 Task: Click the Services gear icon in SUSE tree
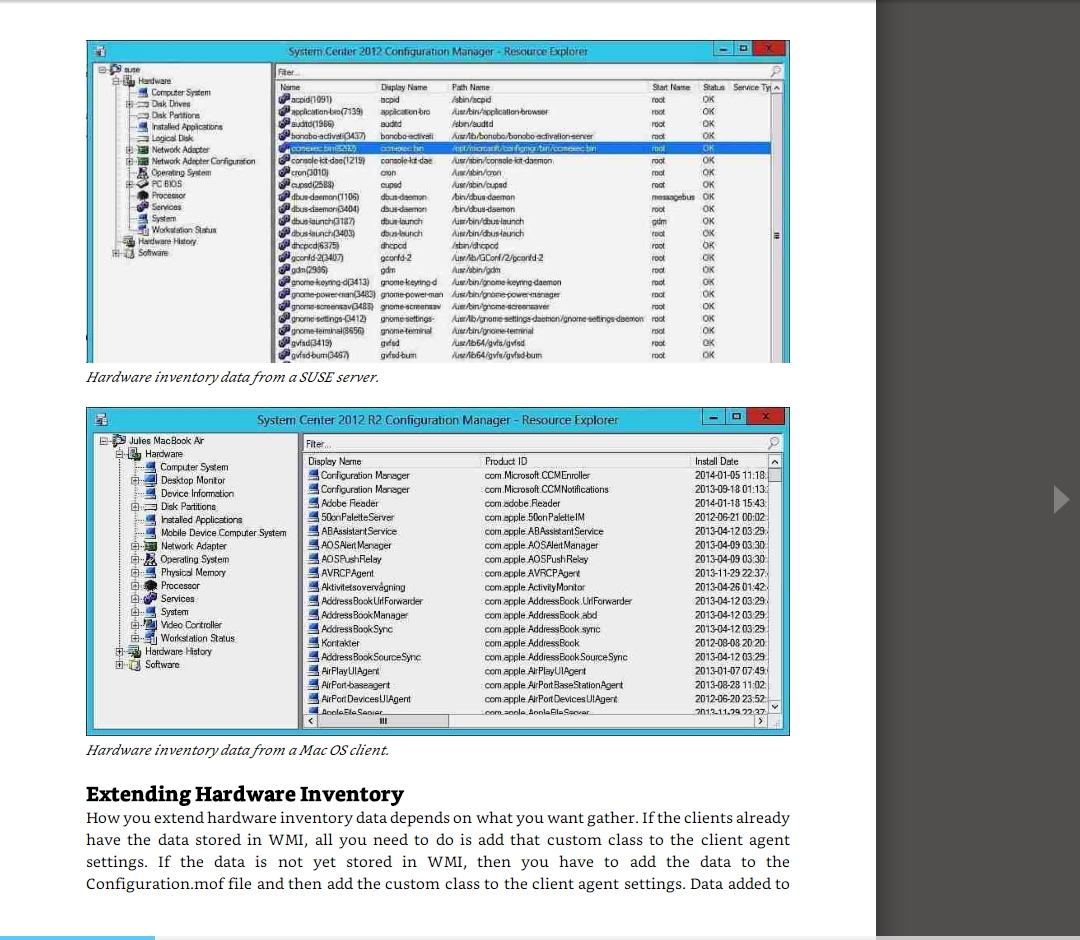143,207
